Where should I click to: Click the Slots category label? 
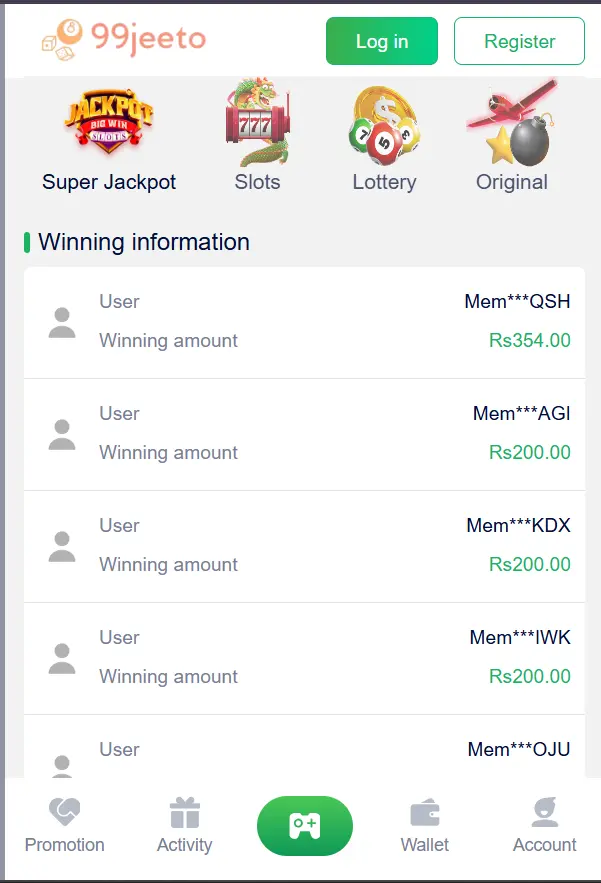[257, 182]
